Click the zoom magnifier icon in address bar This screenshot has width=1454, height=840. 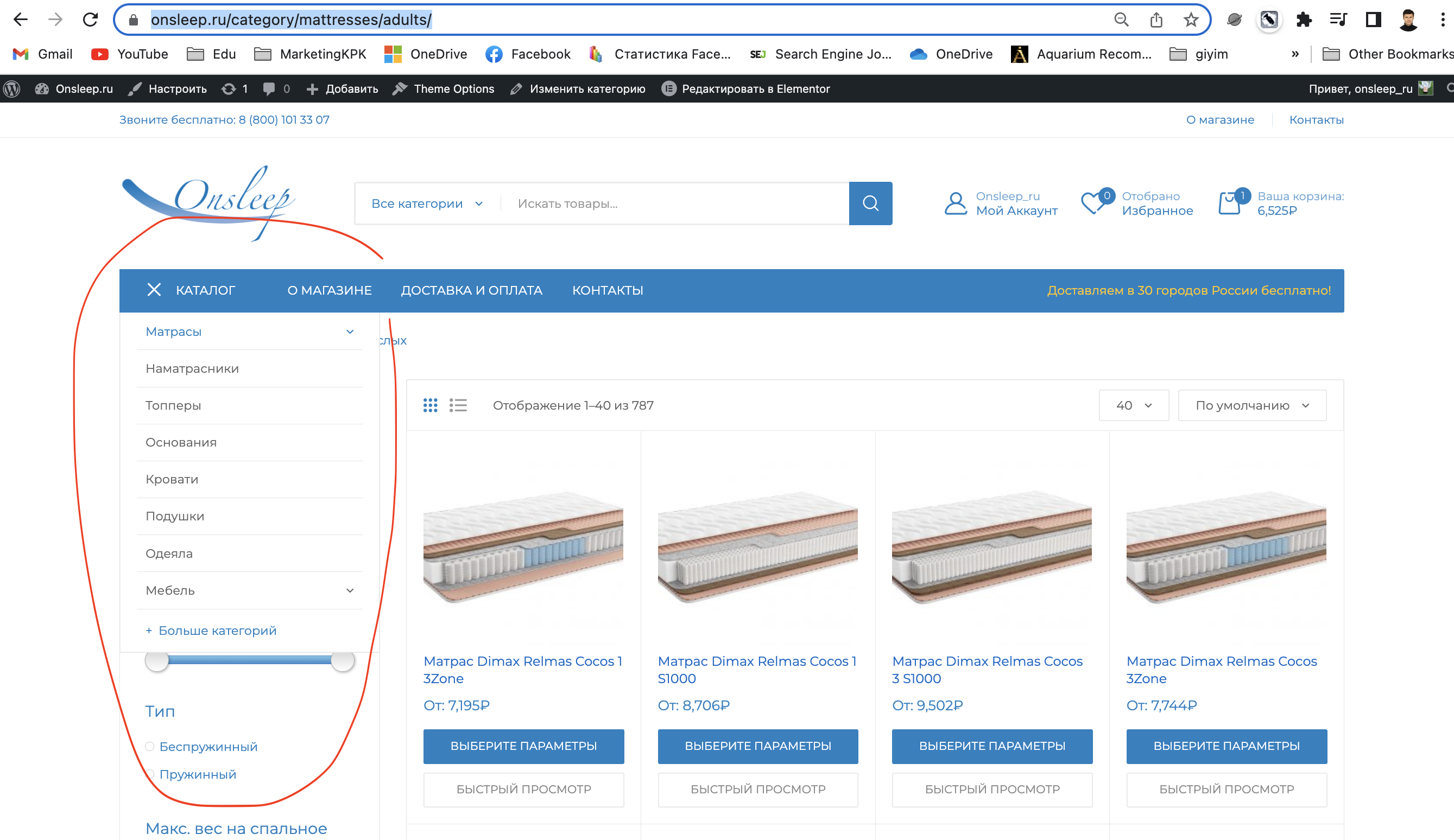click(1121, 20)
